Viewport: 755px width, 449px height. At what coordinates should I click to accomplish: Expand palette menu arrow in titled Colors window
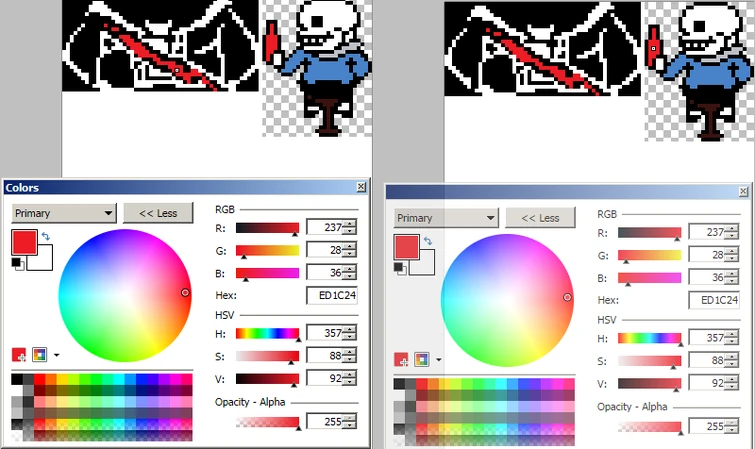pyautogui.click(x=56, y=355)
